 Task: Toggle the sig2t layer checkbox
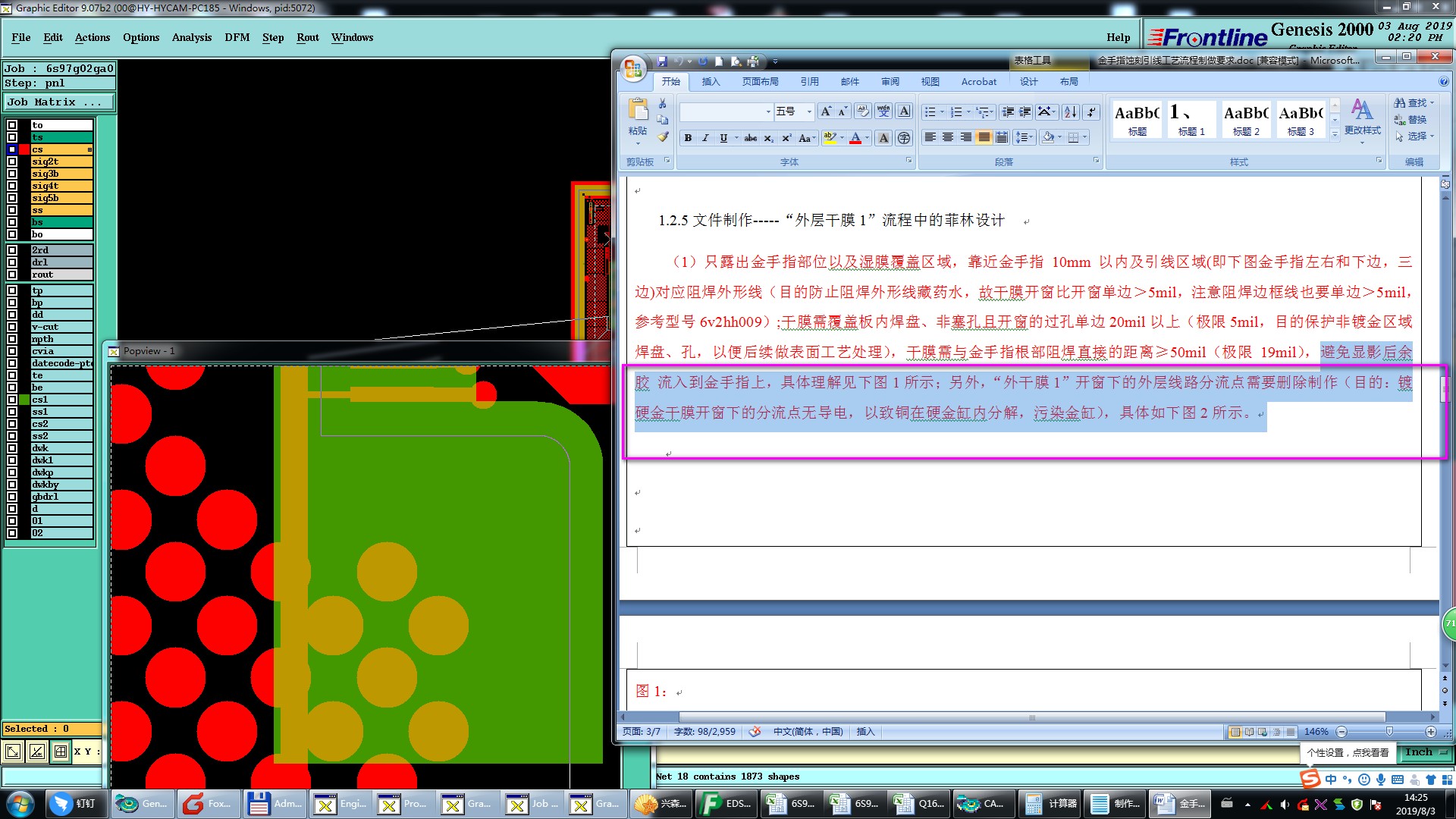(12, 162)
